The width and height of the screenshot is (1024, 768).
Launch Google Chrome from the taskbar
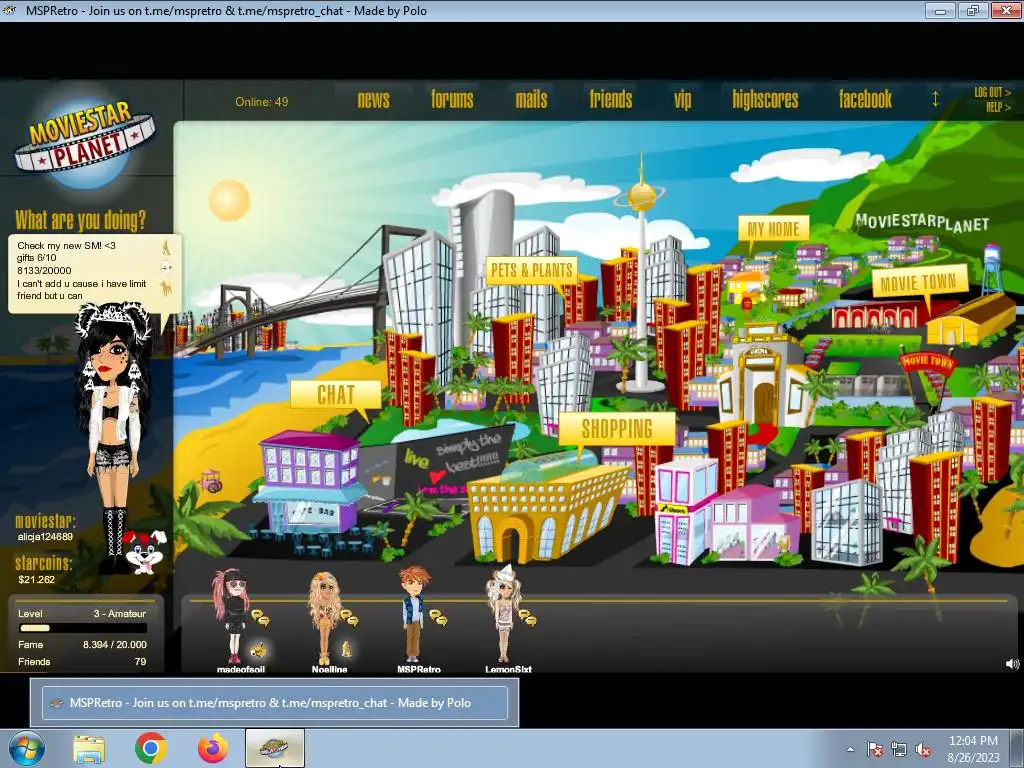[151, 748]
